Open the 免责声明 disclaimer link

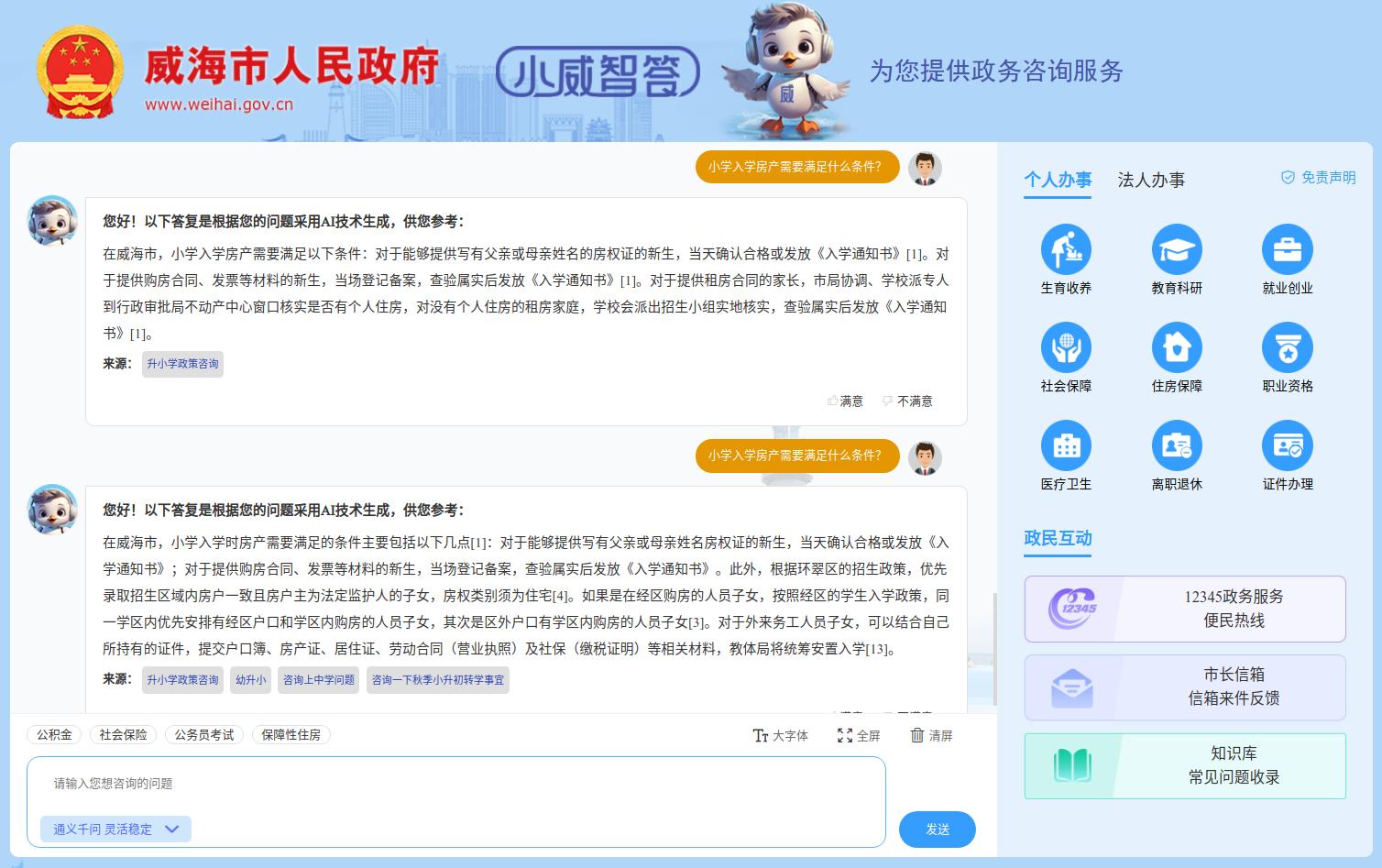(x=1318, y=178)
